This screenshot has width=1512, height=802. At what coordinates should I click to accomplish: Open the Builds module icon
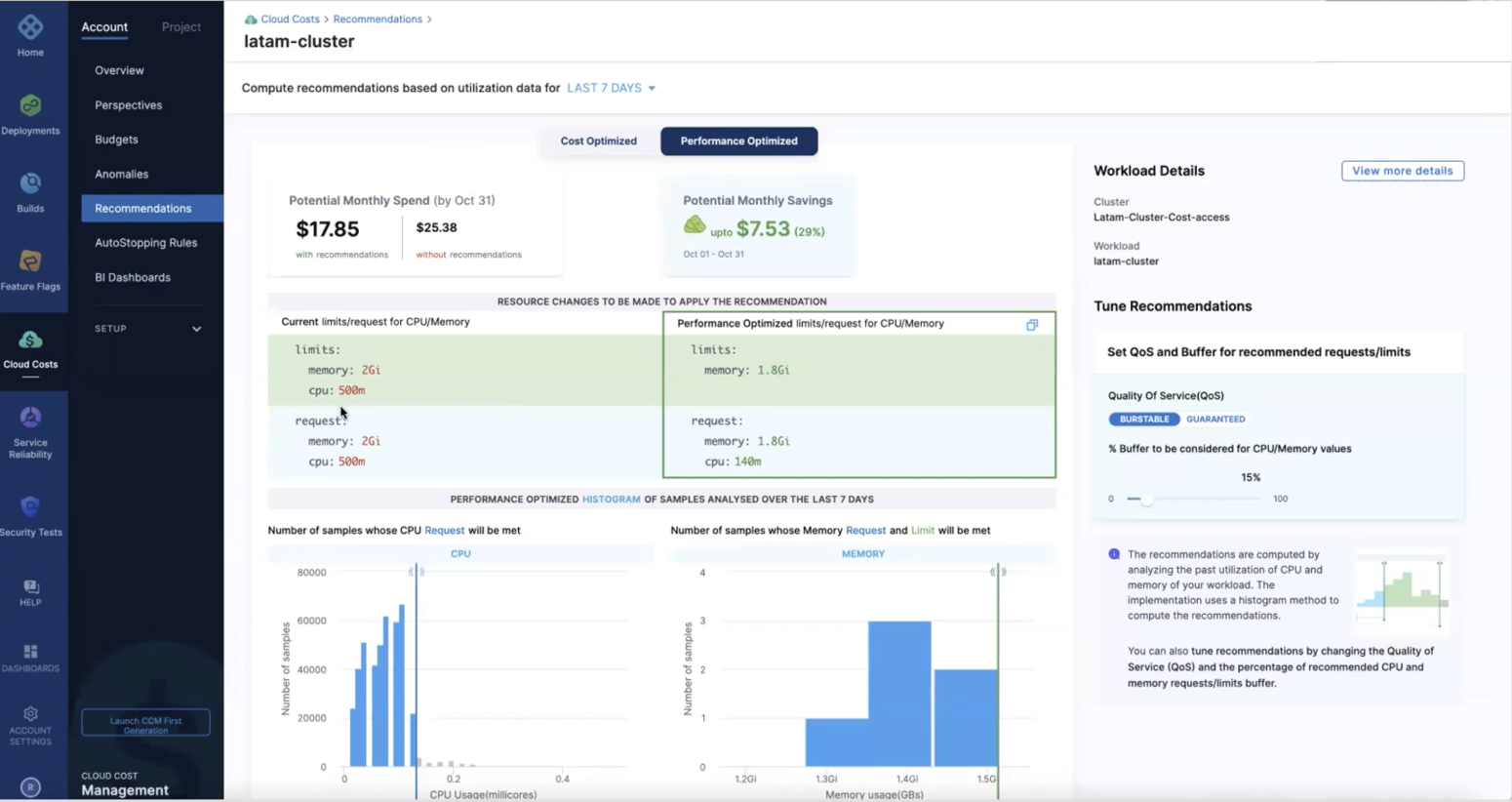pos(30,183)
